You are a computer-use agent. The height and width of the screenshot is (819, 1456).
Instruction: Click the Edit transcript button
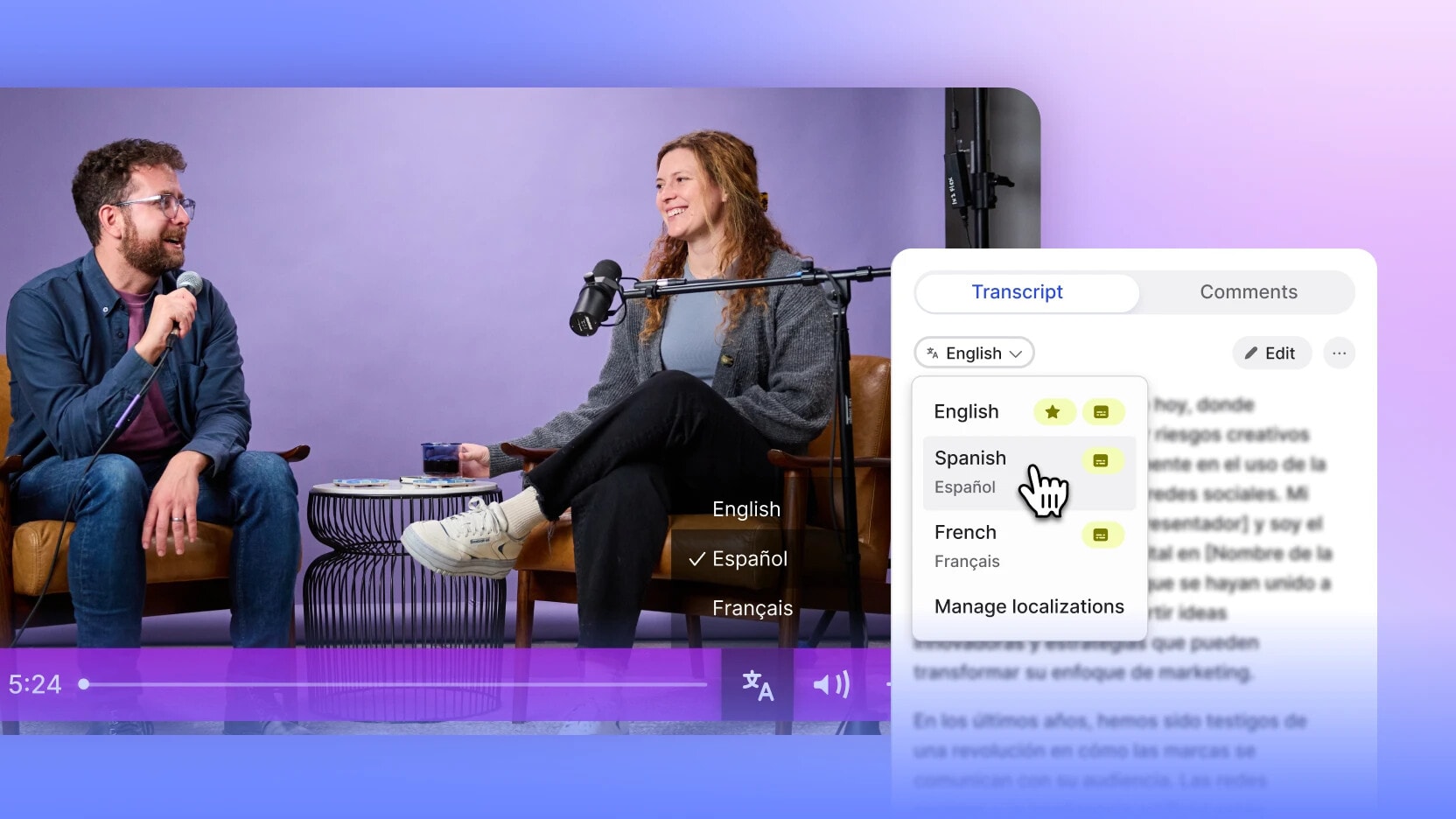pyautogui.click(x=1271, y=353)
